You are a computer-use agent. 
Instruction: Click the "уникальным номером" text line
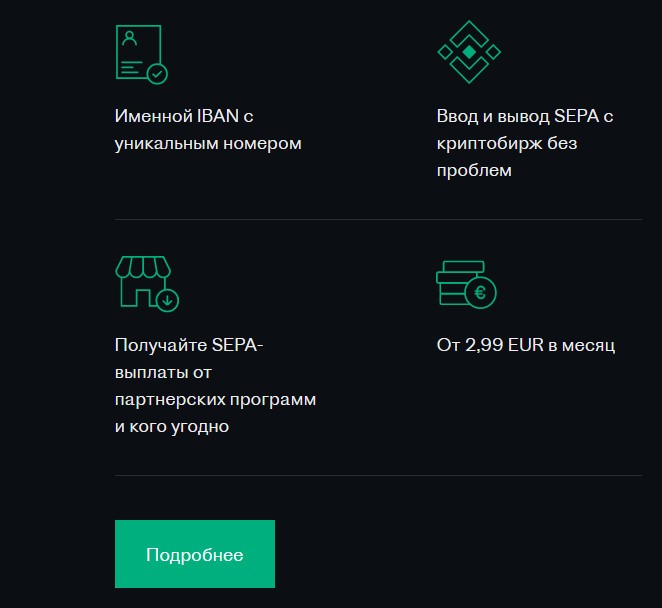[x=208, y=143]
